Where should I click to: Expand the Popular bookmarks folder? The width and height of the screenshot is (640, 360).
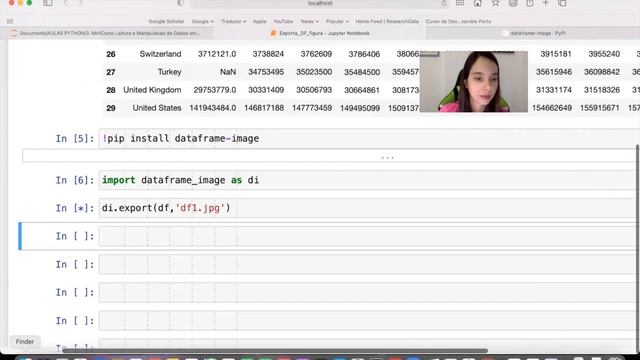337,21
